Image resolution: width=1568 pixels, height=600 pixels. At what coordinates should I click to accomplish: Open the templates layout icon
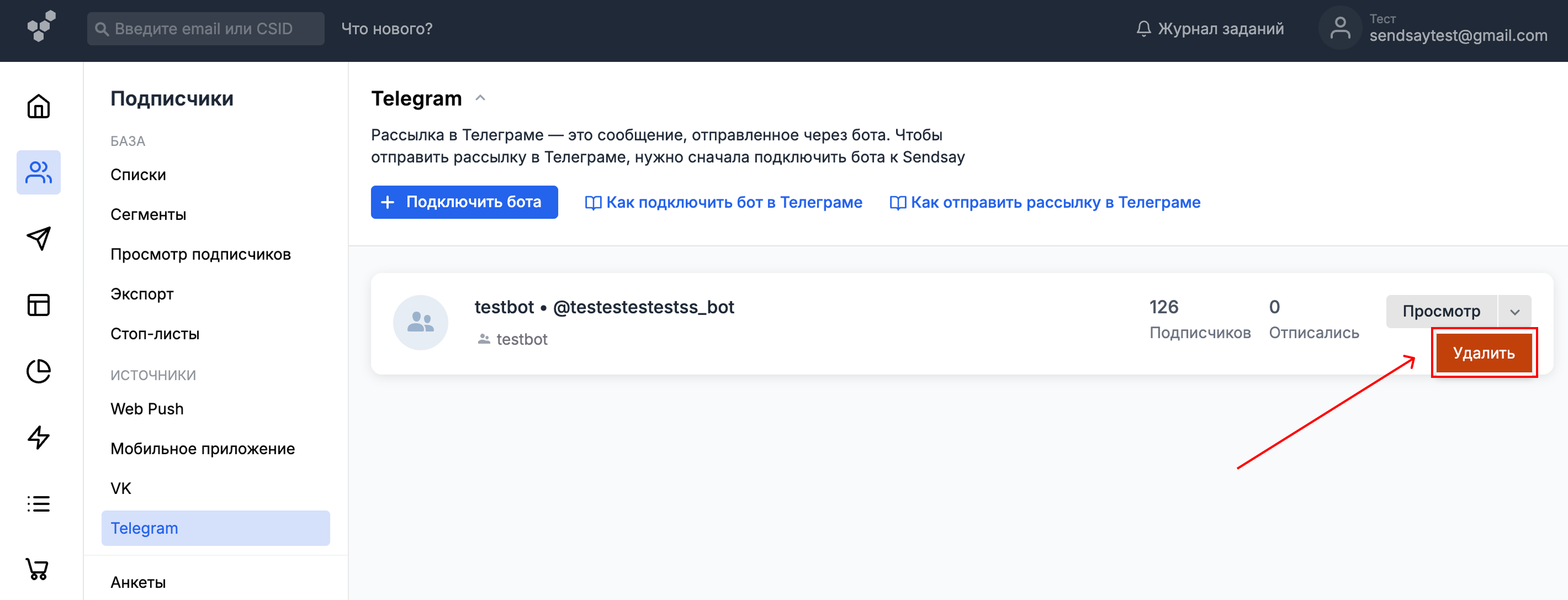coord(38,305)
